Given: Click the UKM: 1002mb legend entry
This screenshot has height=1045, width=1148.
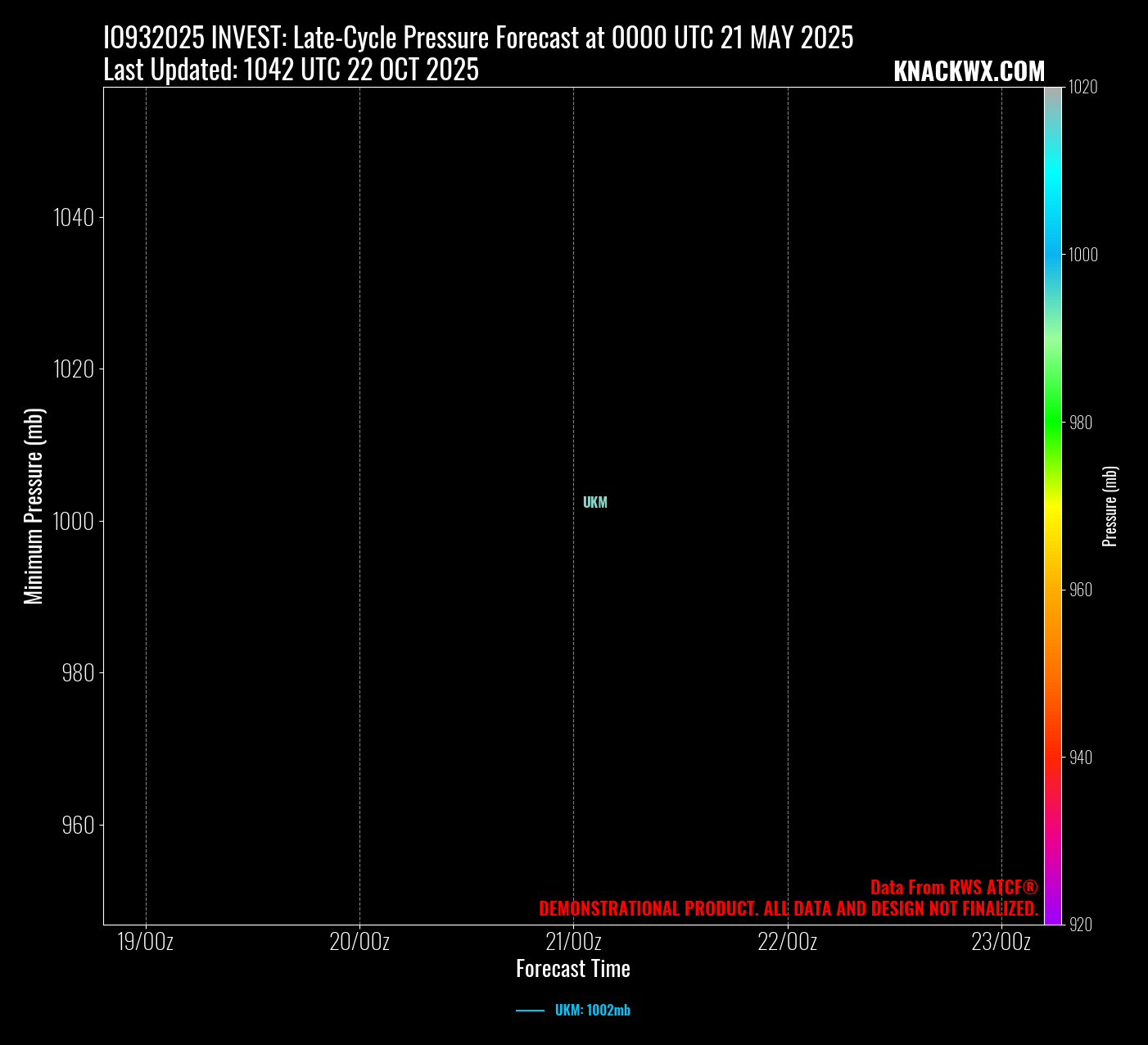Looking at the screenshot, I should point(592,1011).
